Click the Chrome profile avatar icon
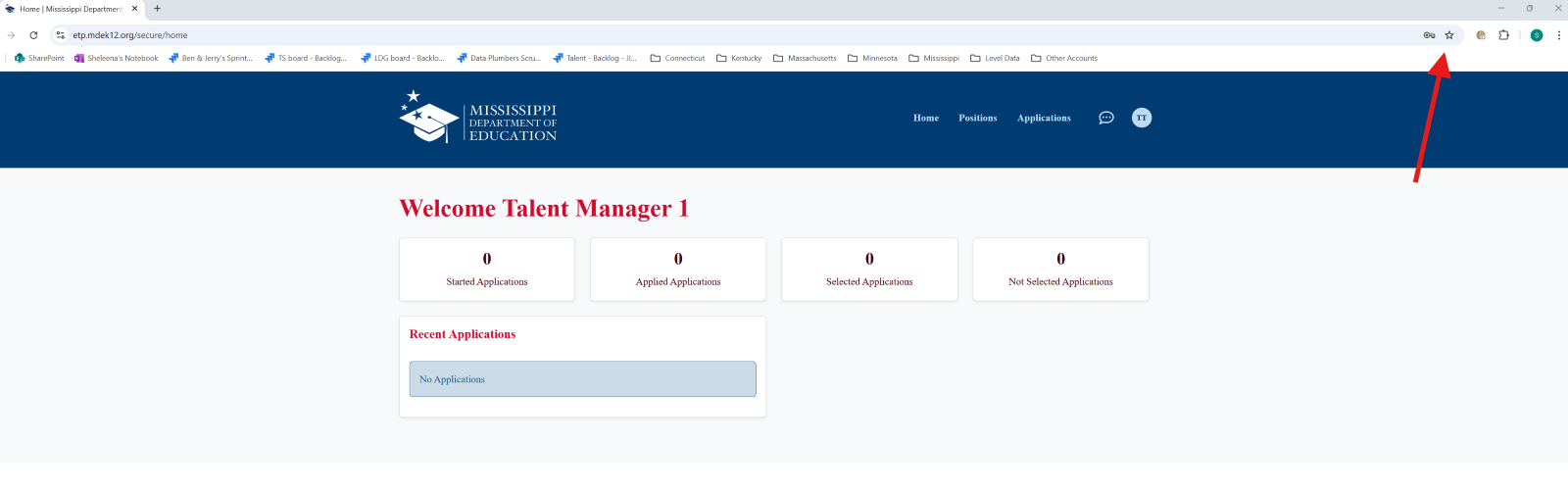Screen dimensions: 1568x494 point(1537,35)
